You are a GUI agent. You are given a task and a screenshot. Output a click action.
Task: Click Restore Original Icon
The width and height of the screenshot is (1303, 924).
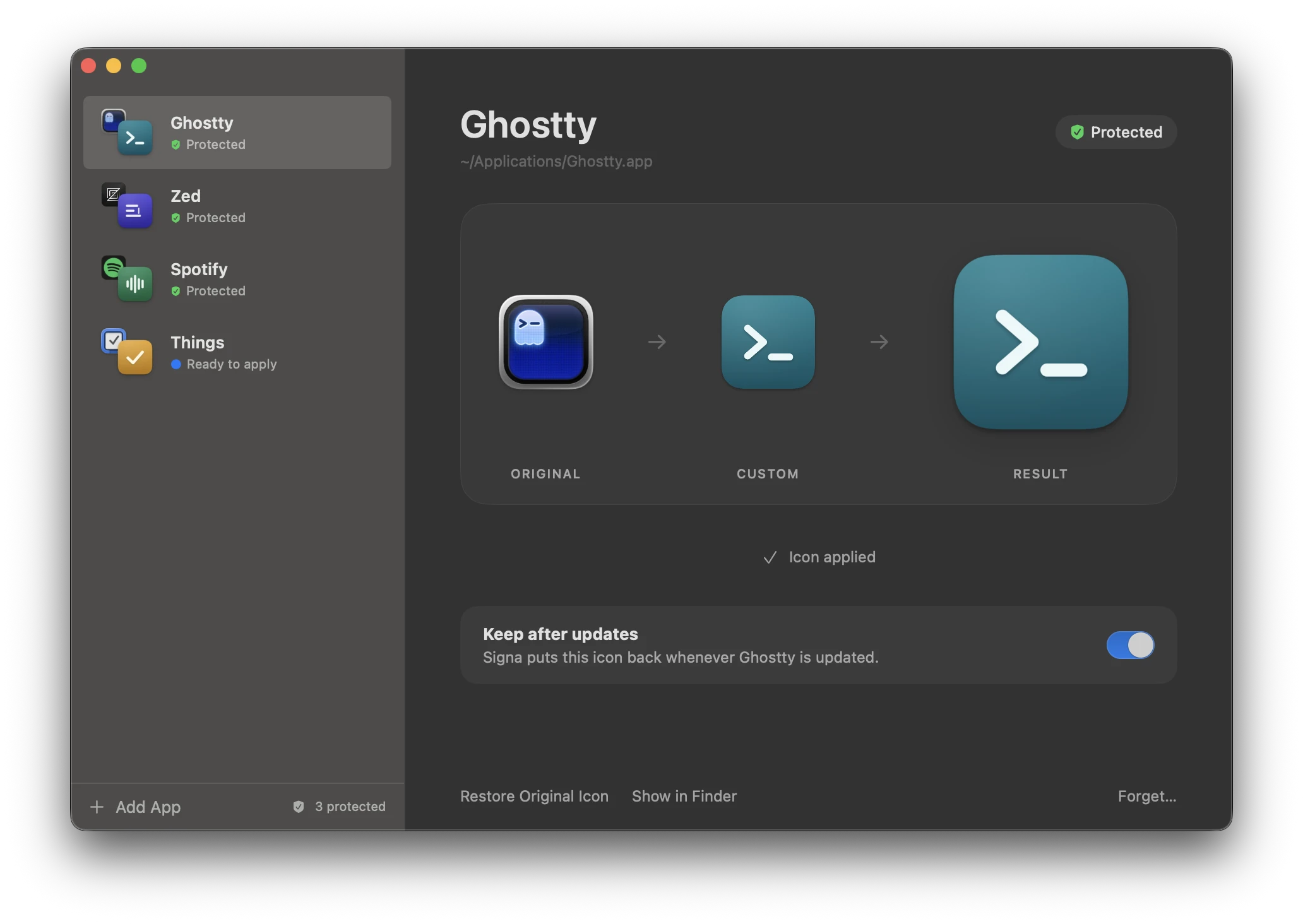point(534,797)
